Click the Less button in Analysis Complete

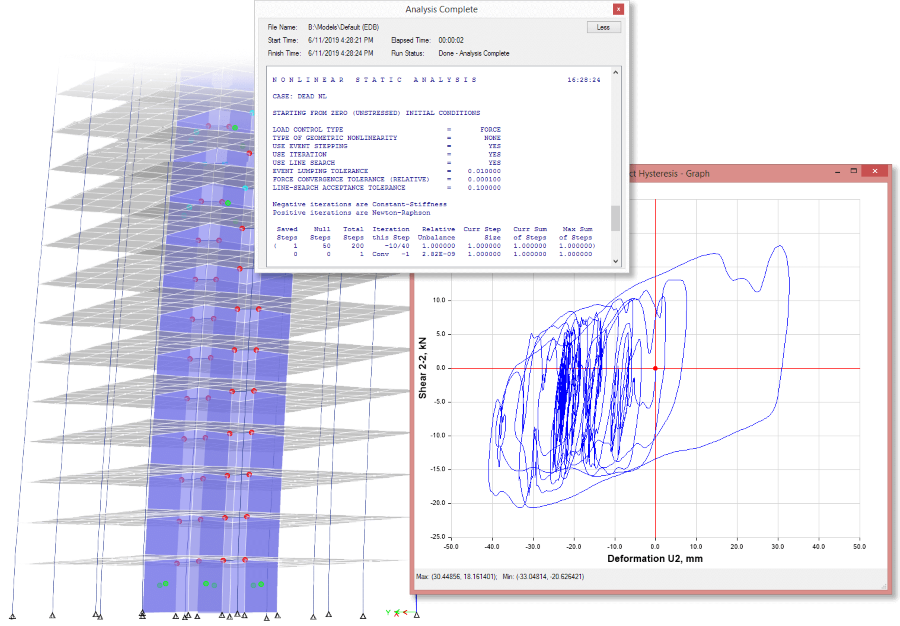pos(603,27)
